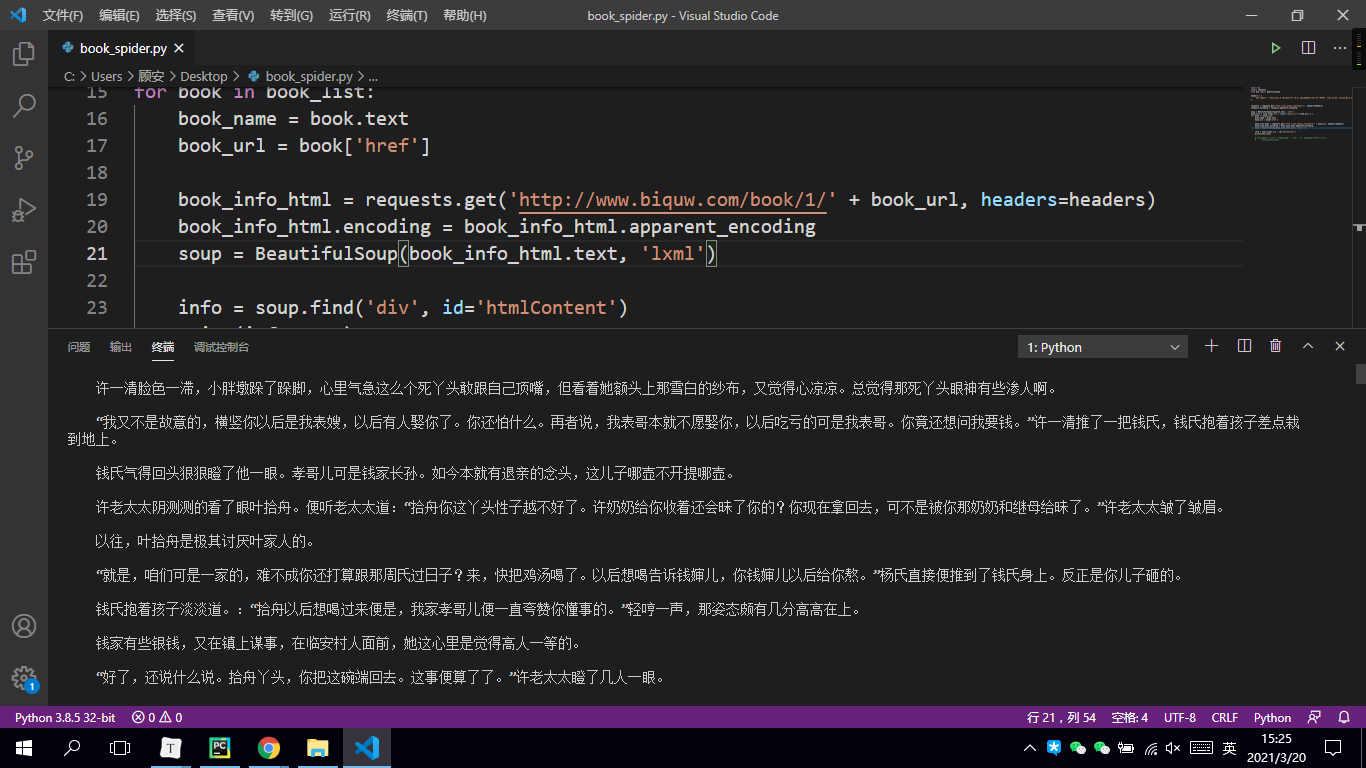The image size is (1366, 768).
Task: Change CRLF end-of-line sequence
Action: [x=1224, y=717]
